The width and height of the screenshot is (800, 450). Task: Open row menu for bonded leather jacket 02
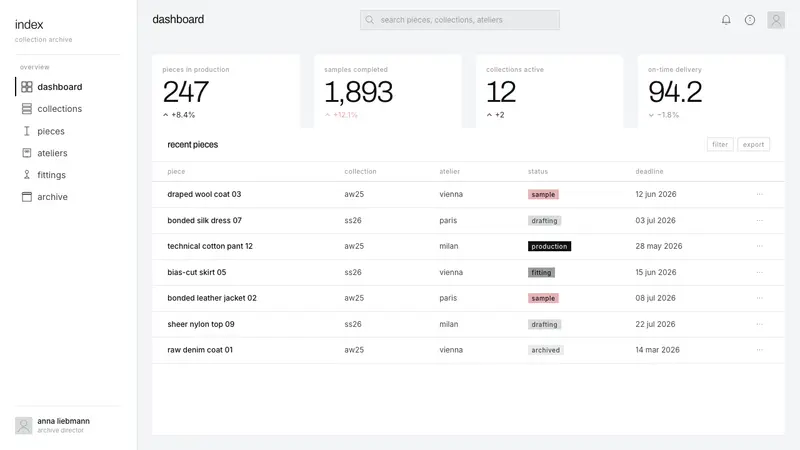tap(760, 298)
